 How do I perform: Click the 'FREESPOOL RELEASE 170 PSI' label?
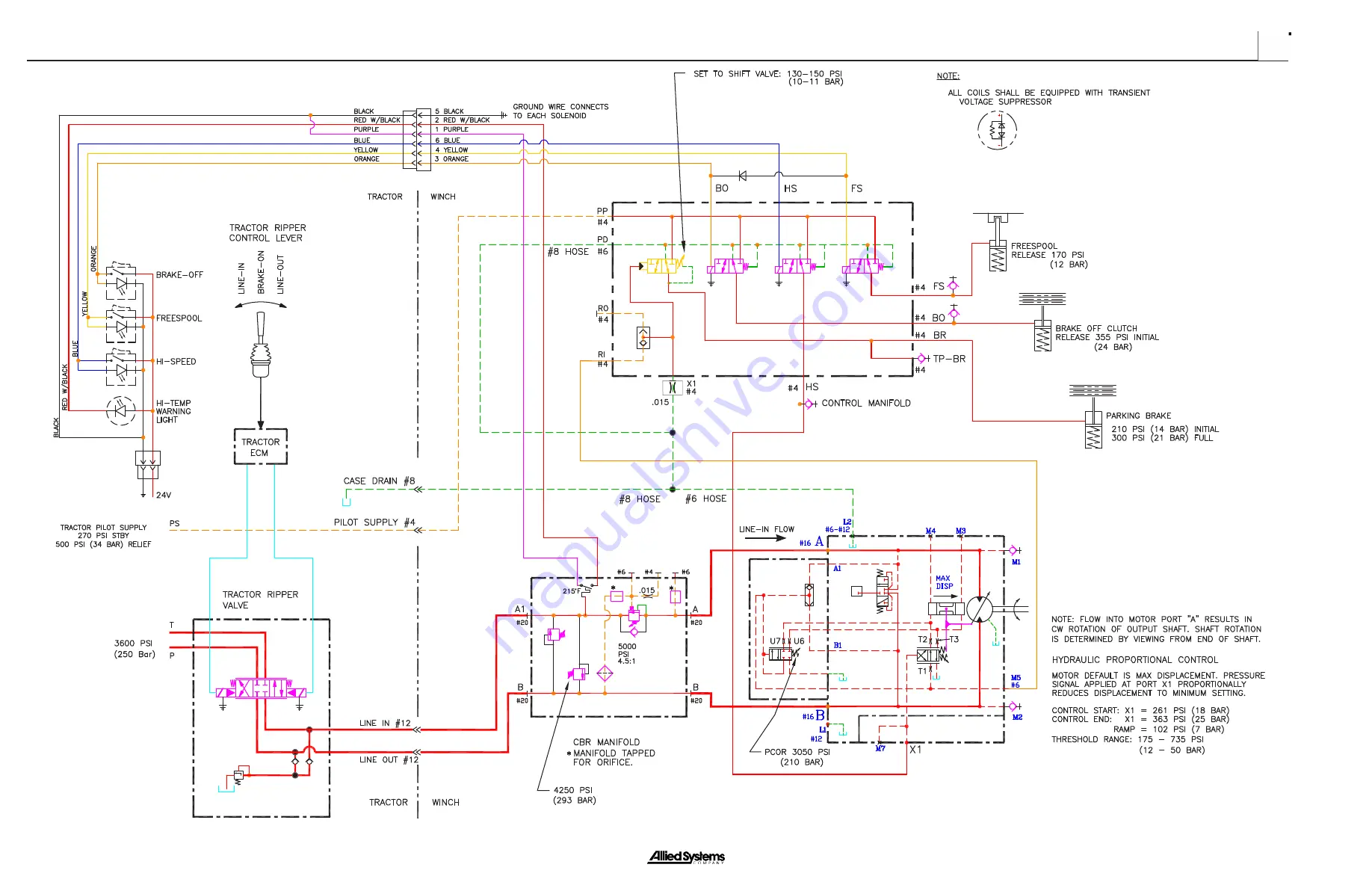tap(1048, 250)
